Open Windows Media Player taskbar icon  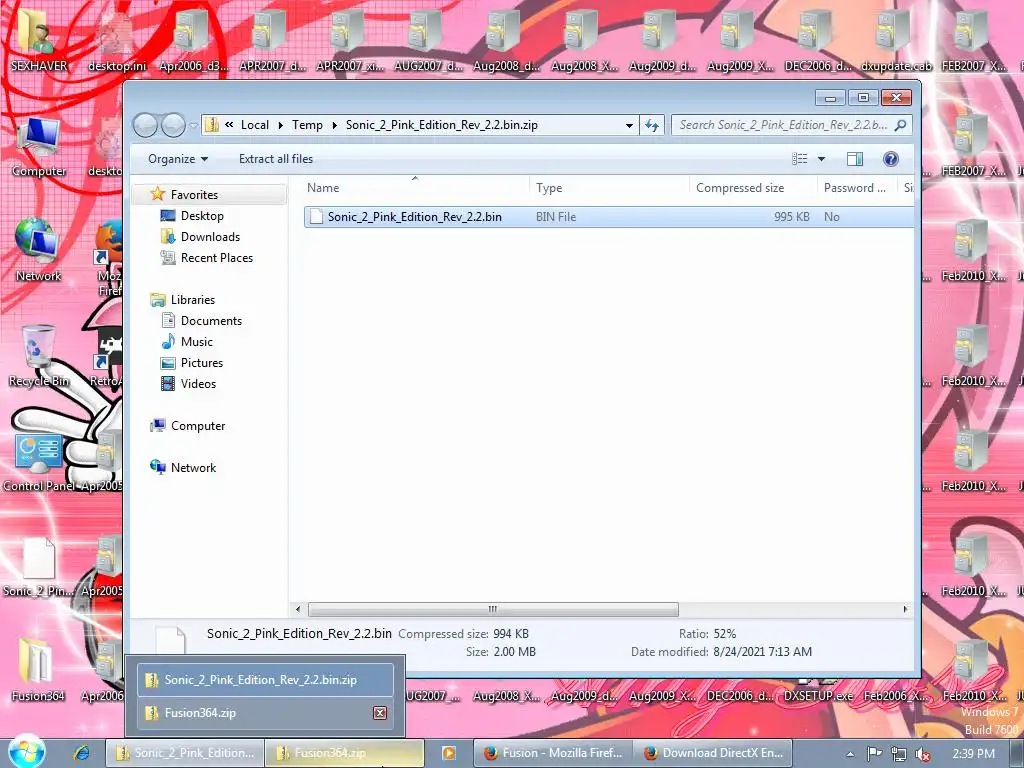pyautogui.click(x=449, y=753)
